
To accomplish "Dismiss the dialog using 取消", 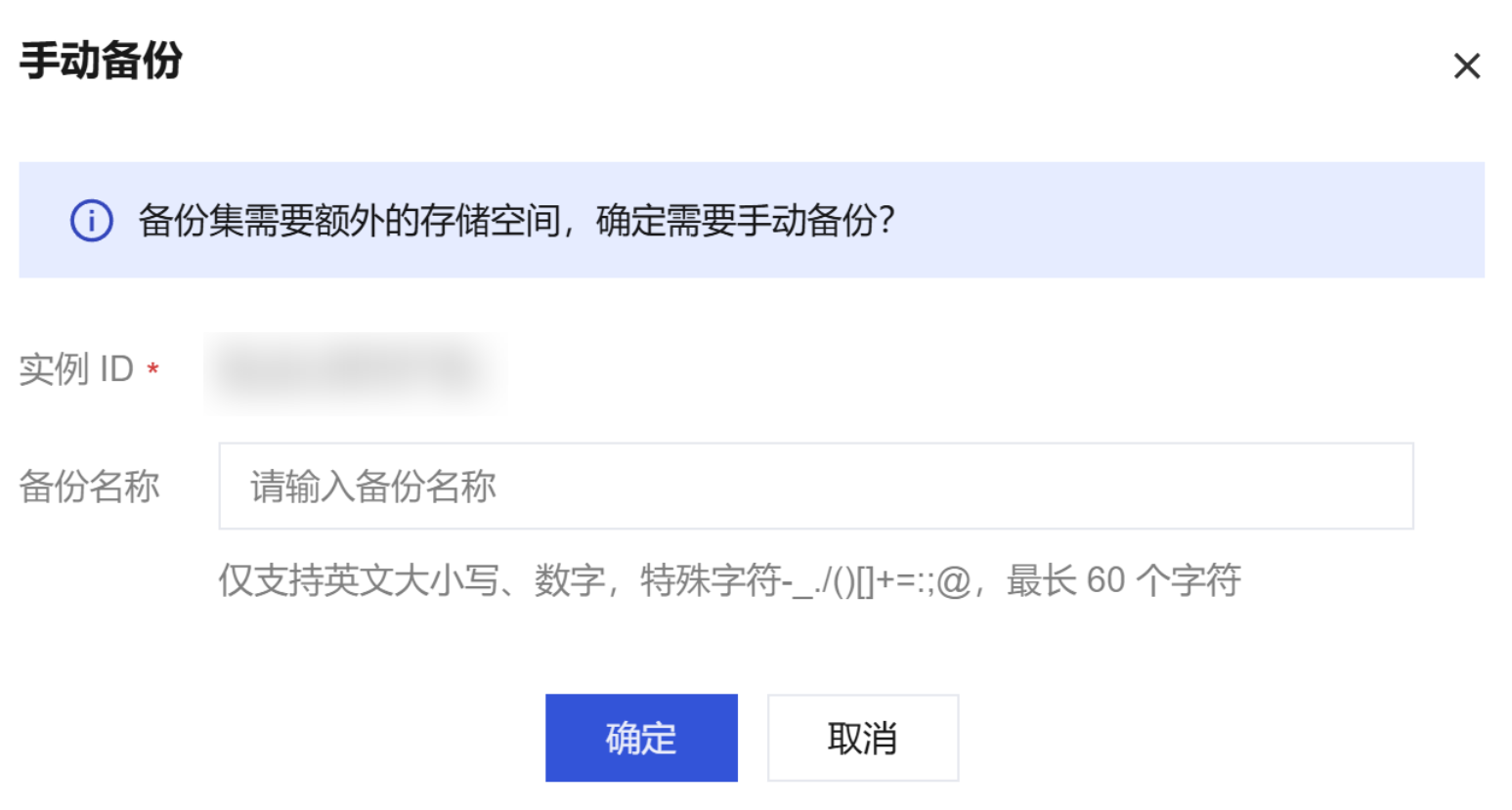I will (x=862, y=738).
